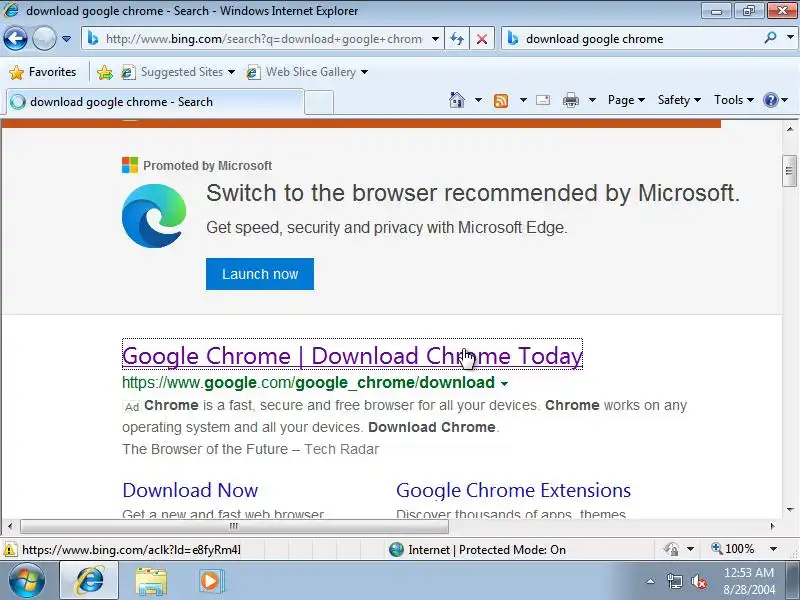
Task: Click the Launch now button
Action: pos(260,274)
